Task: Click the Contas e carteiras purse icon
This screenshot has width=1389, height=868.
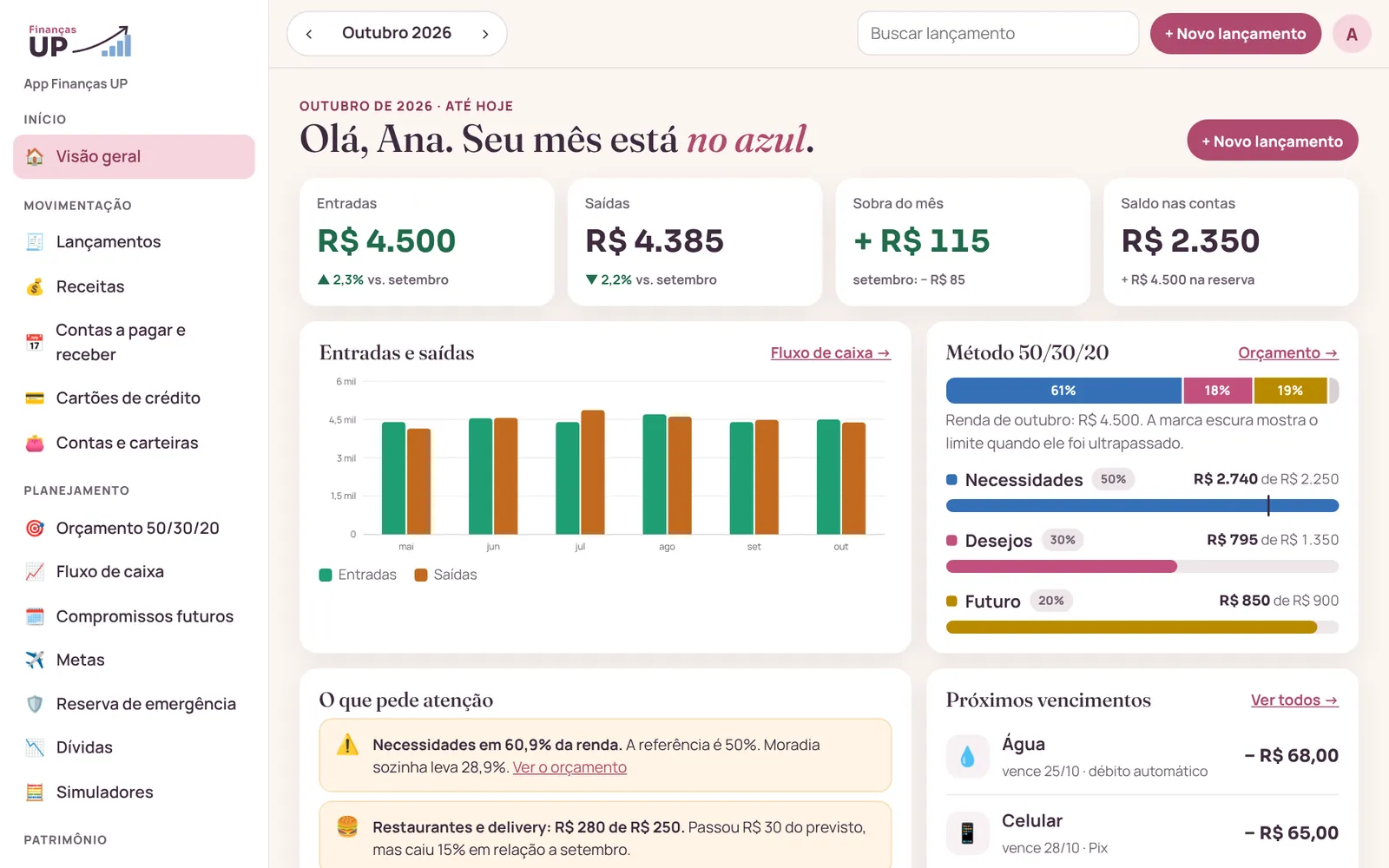Action: 35,443
